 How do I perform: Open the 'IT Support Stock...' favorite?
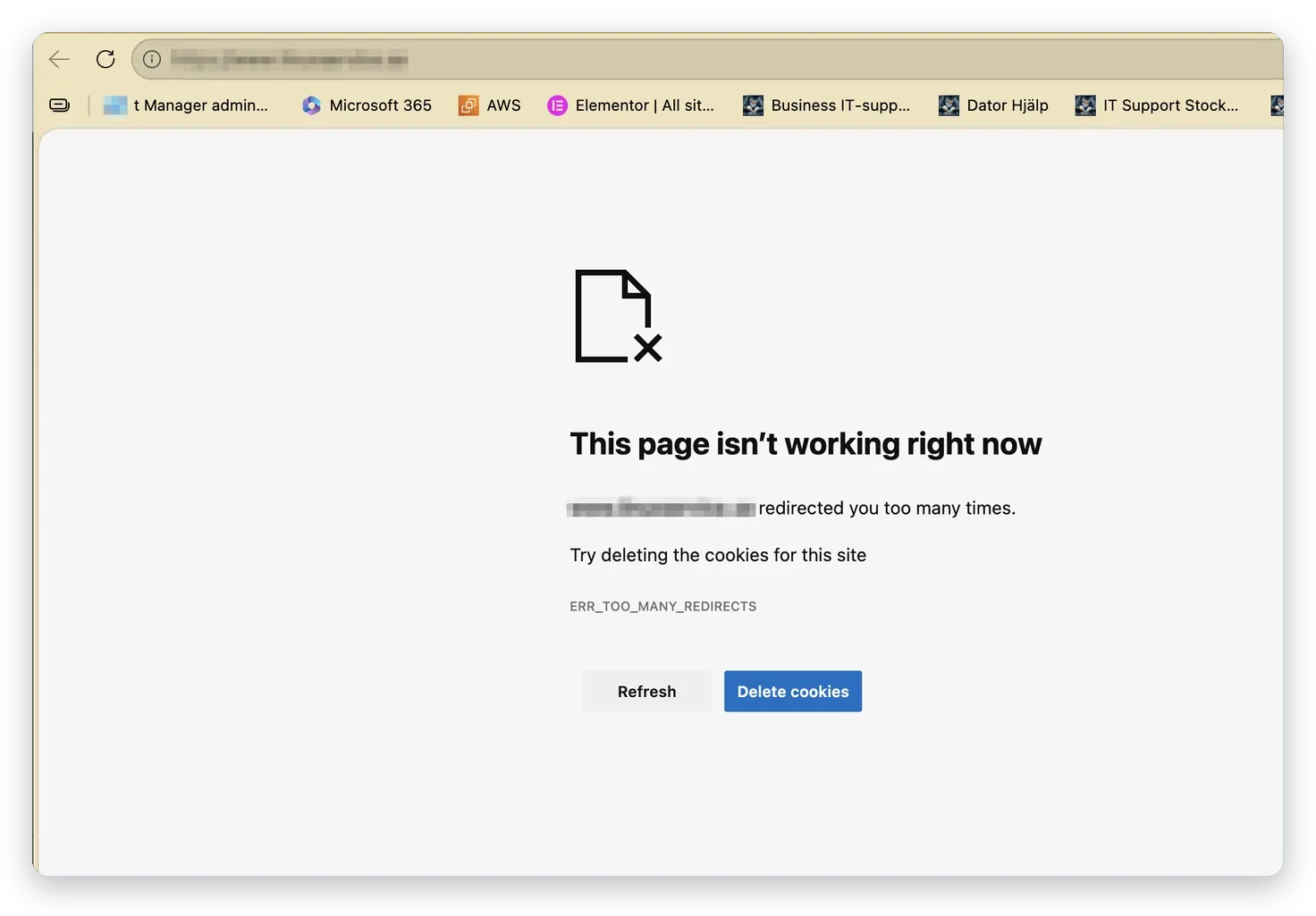tap(1157, 105)
